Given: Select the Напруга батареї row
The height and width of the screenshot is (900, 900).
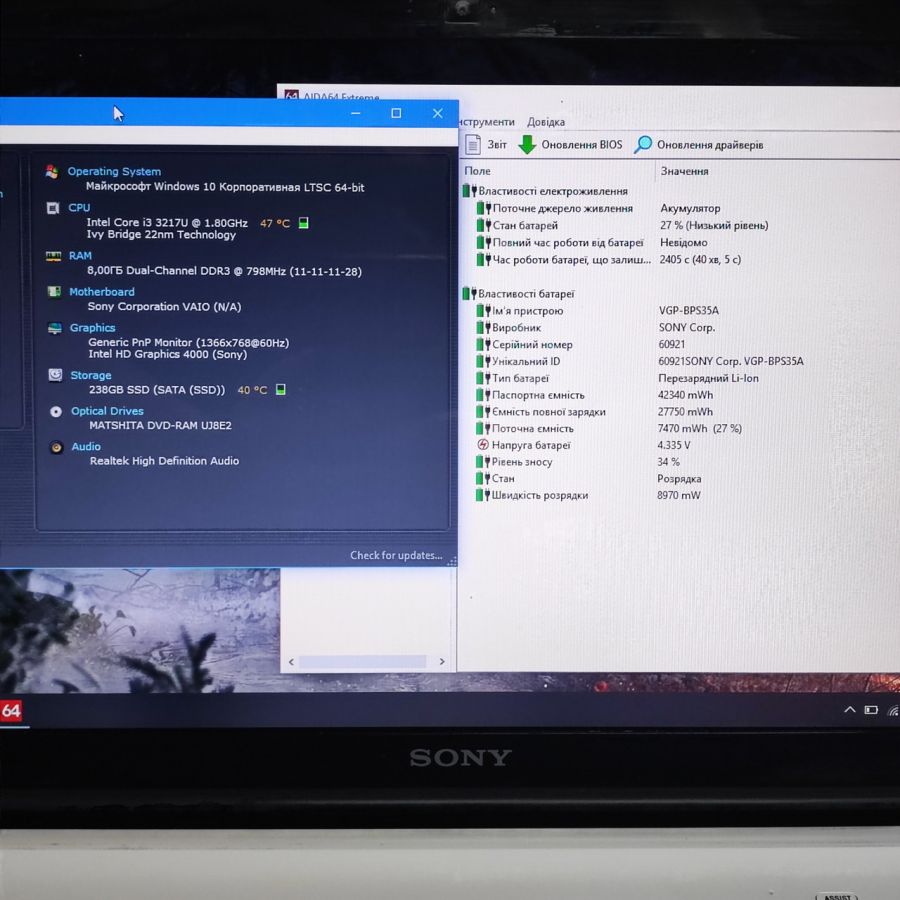Looking at the screenshot, I should pyautogui.click(x=583, y=445).
